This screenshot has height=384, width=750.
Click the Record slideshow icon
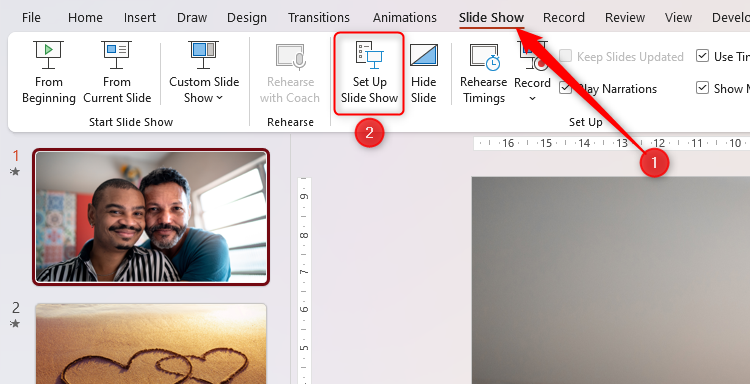[x=532, y=56]
